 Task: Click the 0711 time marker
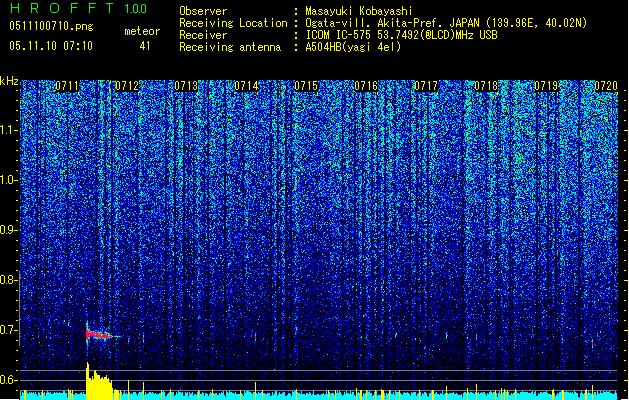pos(67,86)
